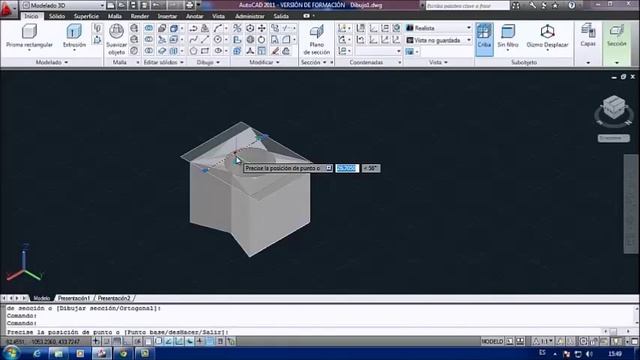640x360 pixels.
Task: Open the Salida ribbon tab
Action: 281,16
